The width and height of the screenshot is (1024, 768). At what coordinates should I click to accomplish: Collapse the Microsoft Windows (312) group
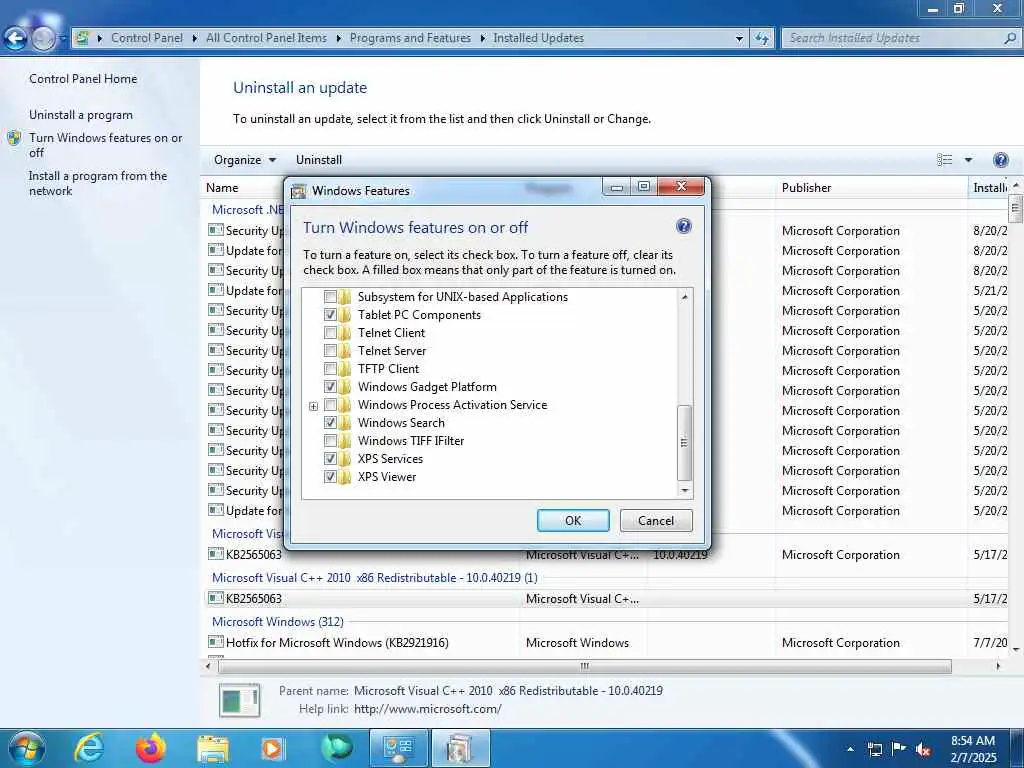click(278, 622)
